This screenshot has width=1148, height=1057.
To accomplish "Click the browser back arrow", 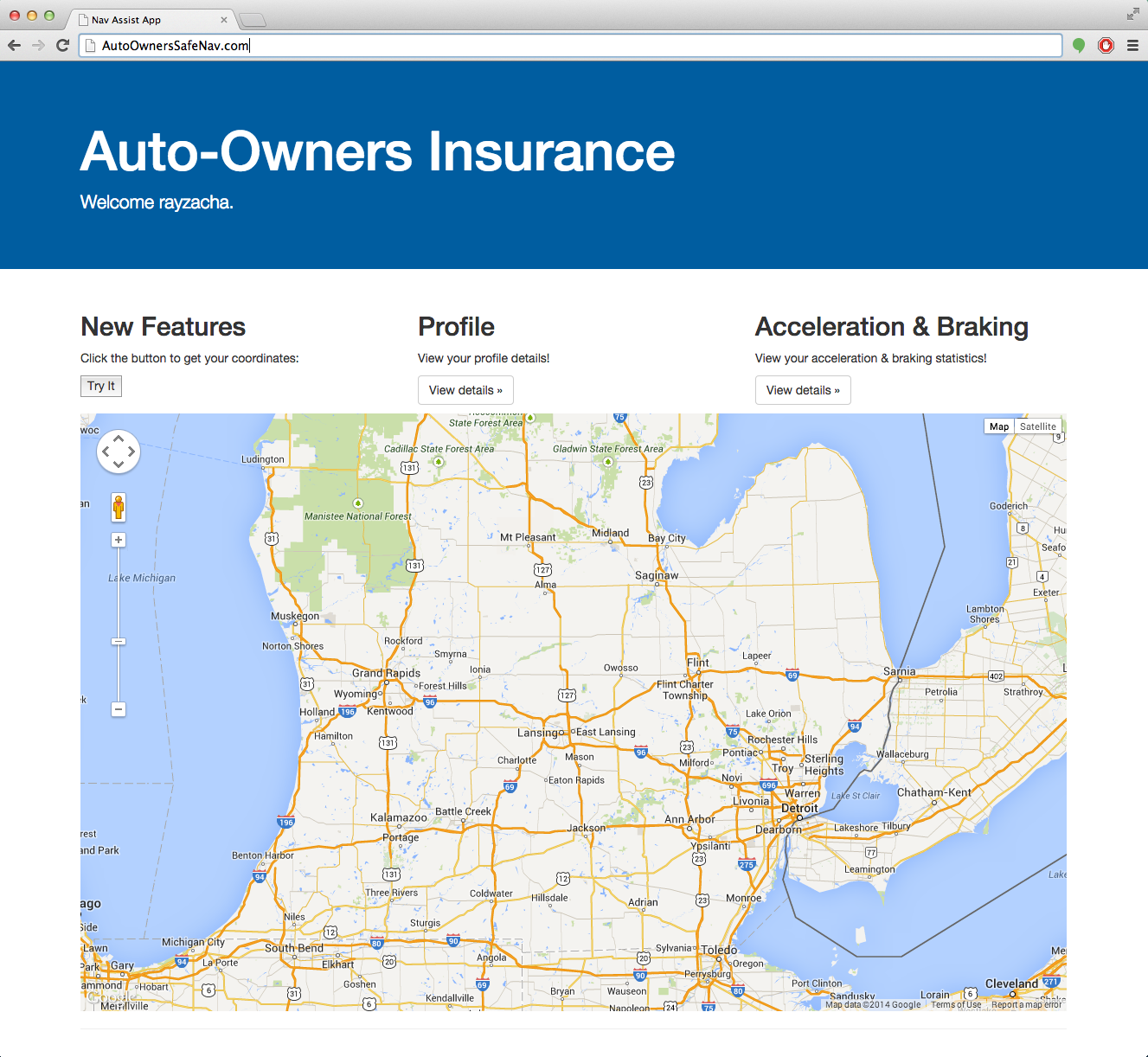I will 14,45.
